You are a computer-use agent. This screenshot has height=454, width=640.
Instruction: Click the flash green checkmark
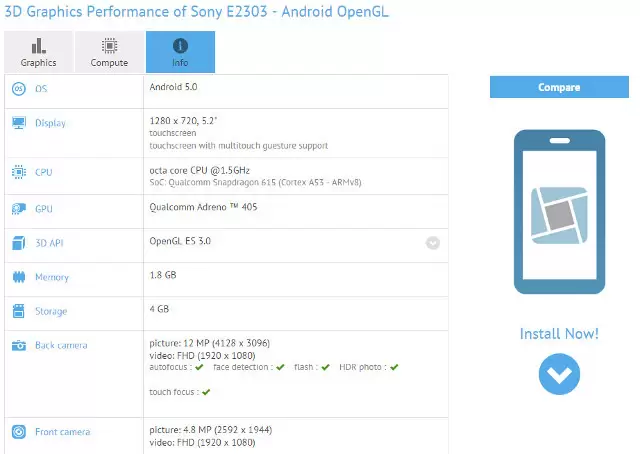tap(325, 367)
